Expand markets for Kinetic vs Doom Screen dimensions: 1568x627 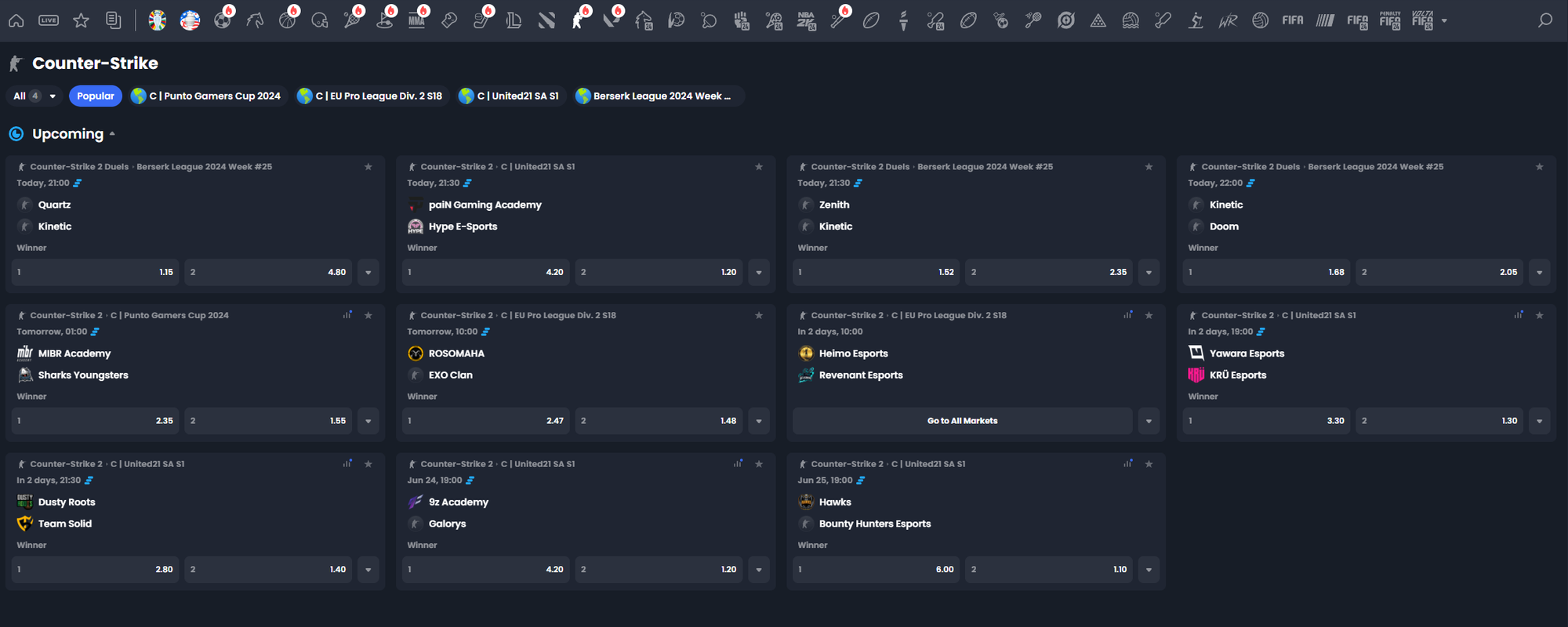1540,272
